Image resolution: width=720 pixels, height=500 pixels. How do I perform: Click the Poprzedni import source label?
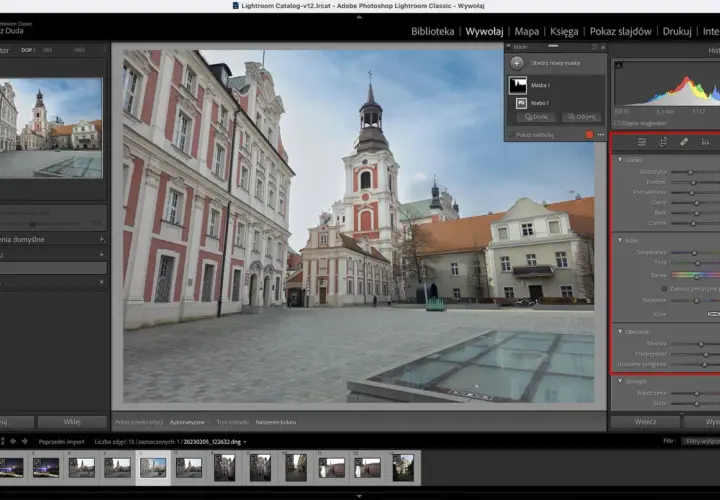click(x=62, y=442)
